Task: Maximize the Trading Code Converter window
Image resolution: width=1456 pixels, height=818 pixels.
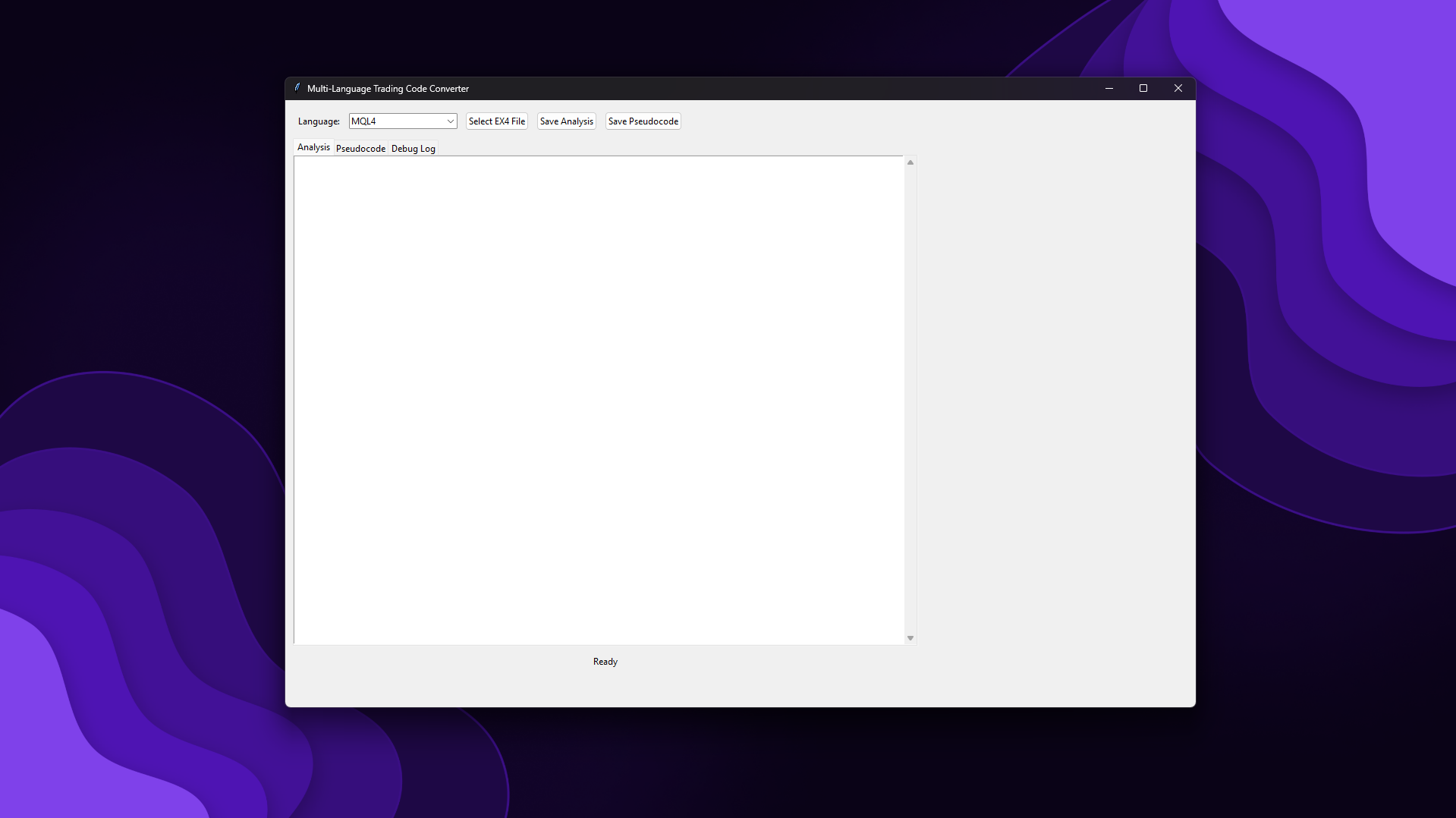Action: pos(1143,89)
